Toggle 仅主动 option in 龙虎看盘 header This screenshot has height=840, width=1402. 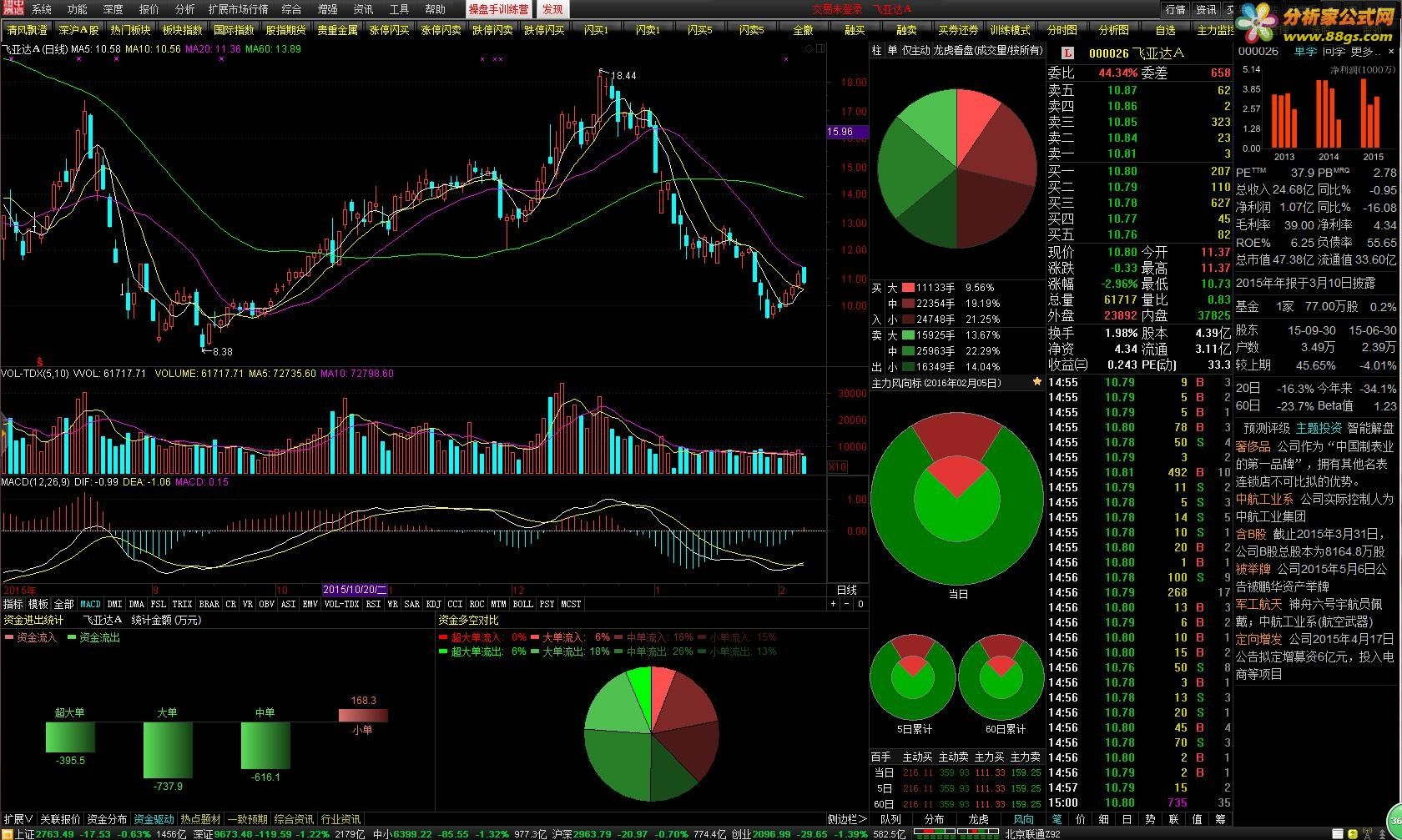coord(915,50)
